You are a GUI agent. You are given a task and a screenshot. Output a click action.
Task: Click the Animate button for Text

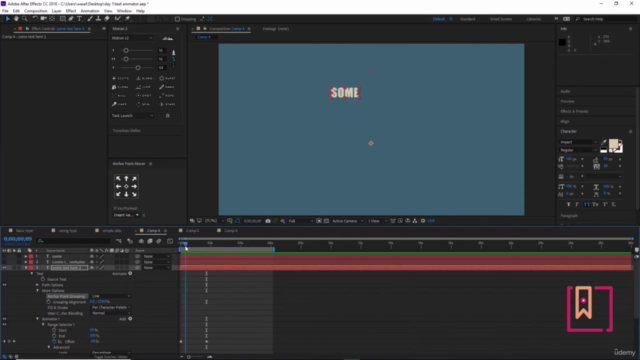[x=122, y=273]
